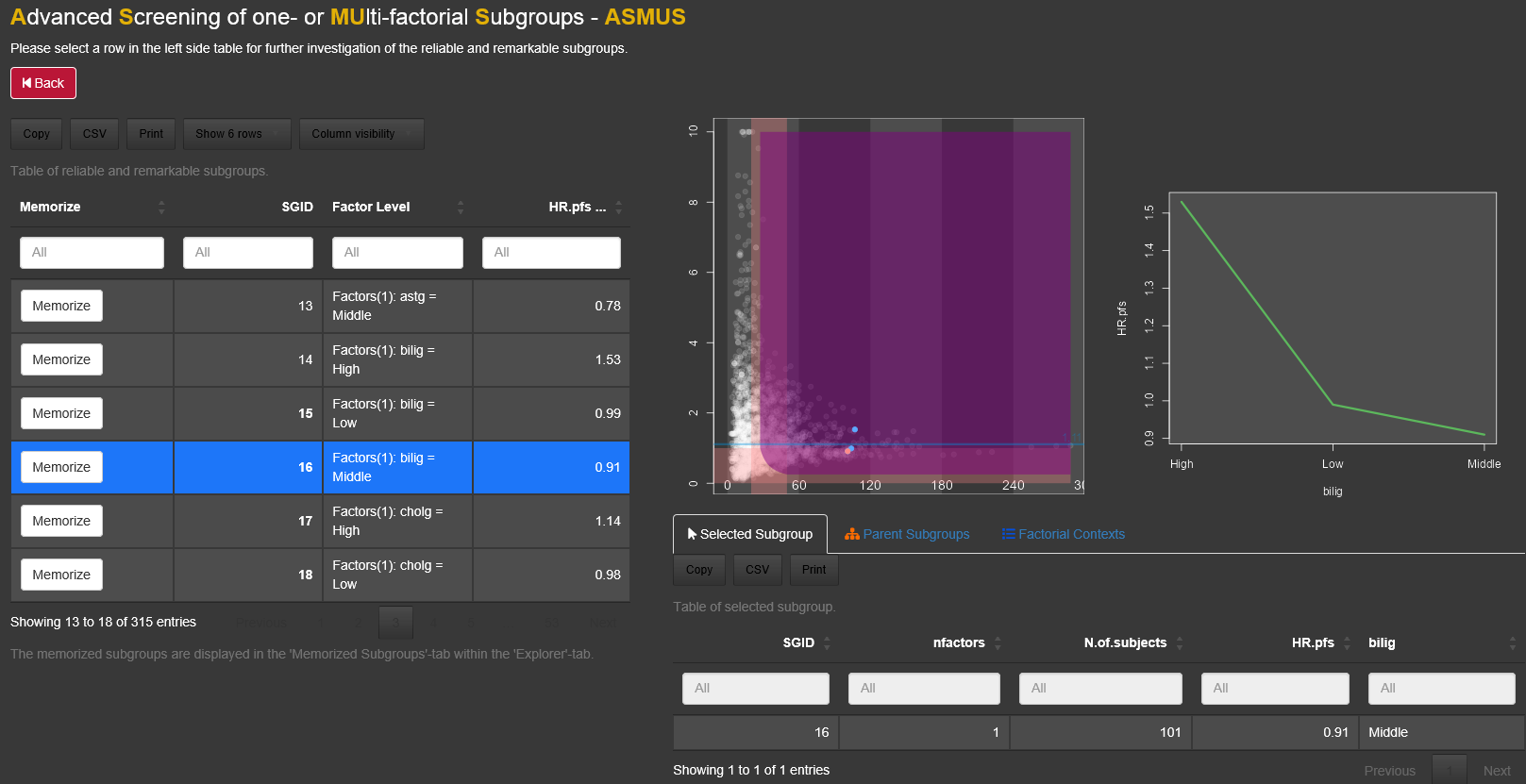Click the Back button
Image resolution: width=1526 pixels, height=784 pixels.
(43, 83)
